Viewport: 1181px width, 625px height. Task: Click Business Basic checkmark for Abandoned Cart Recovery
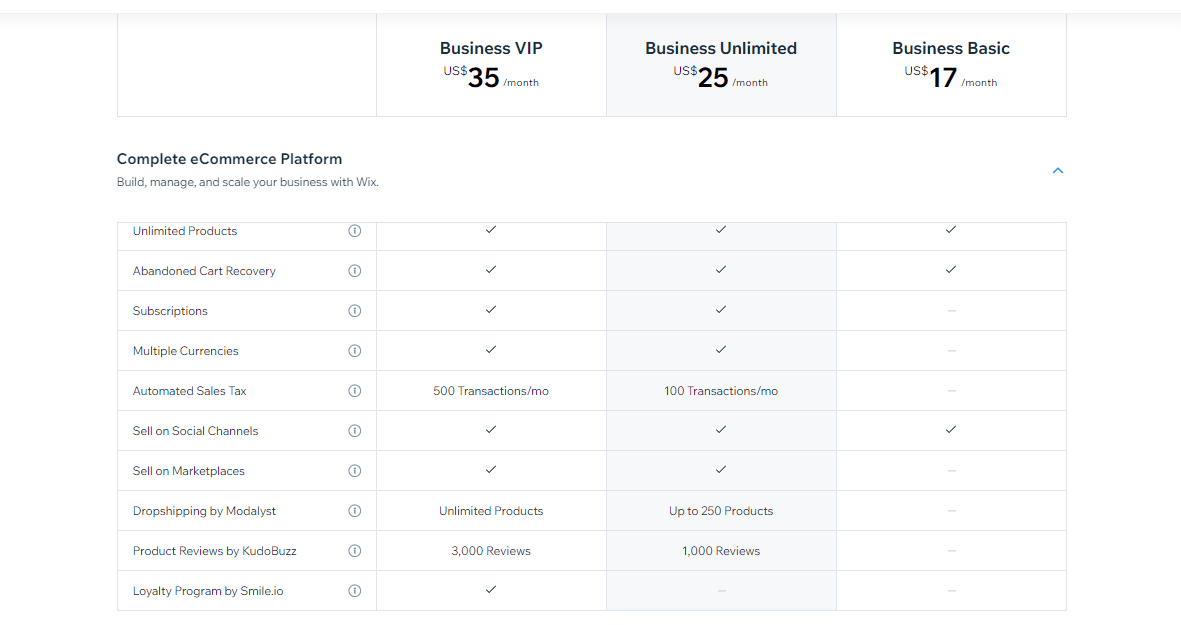[x=951, y=270]
